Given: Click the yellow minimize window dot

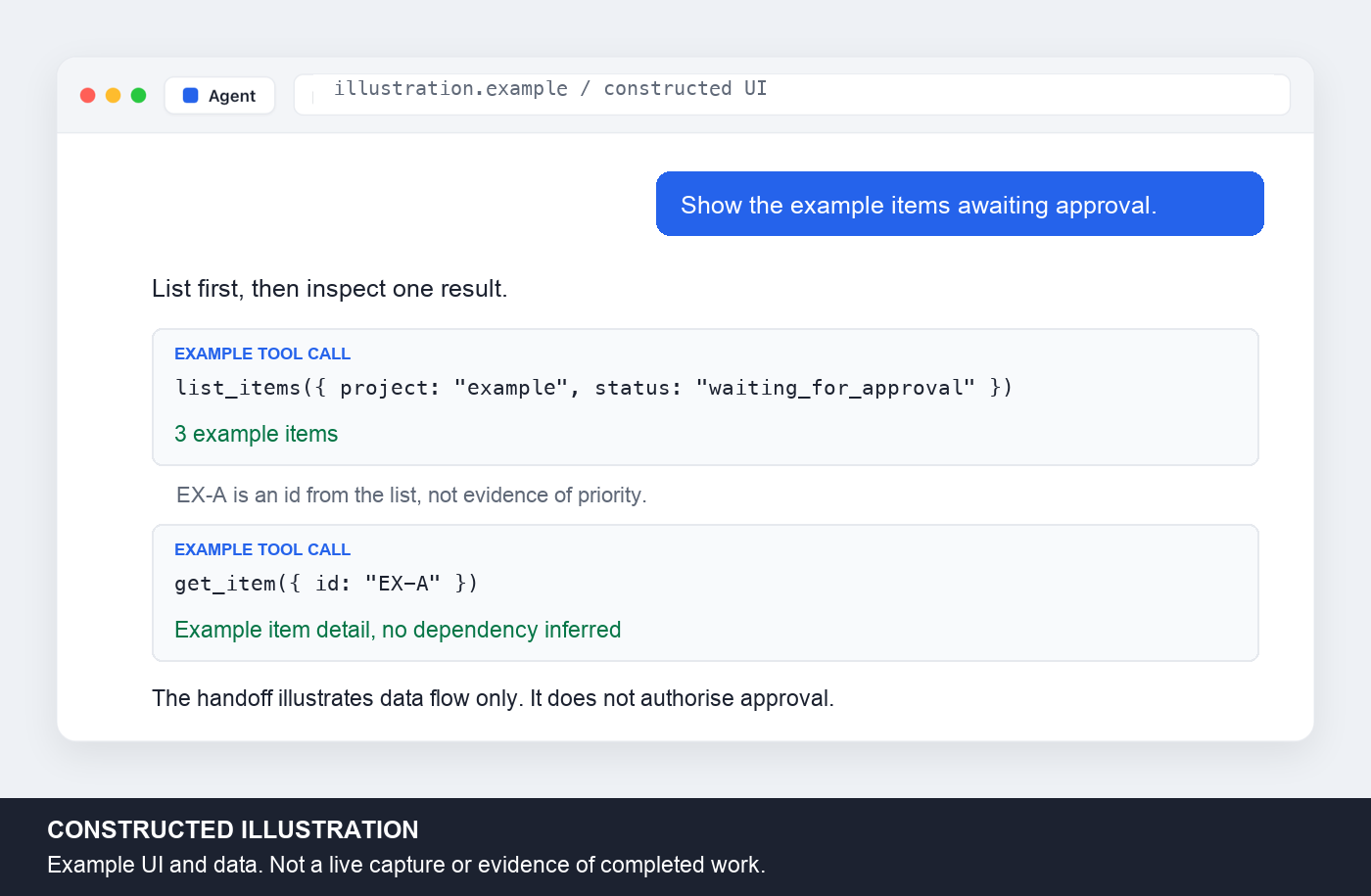Looking at the screenshot, I should point(114,95).
